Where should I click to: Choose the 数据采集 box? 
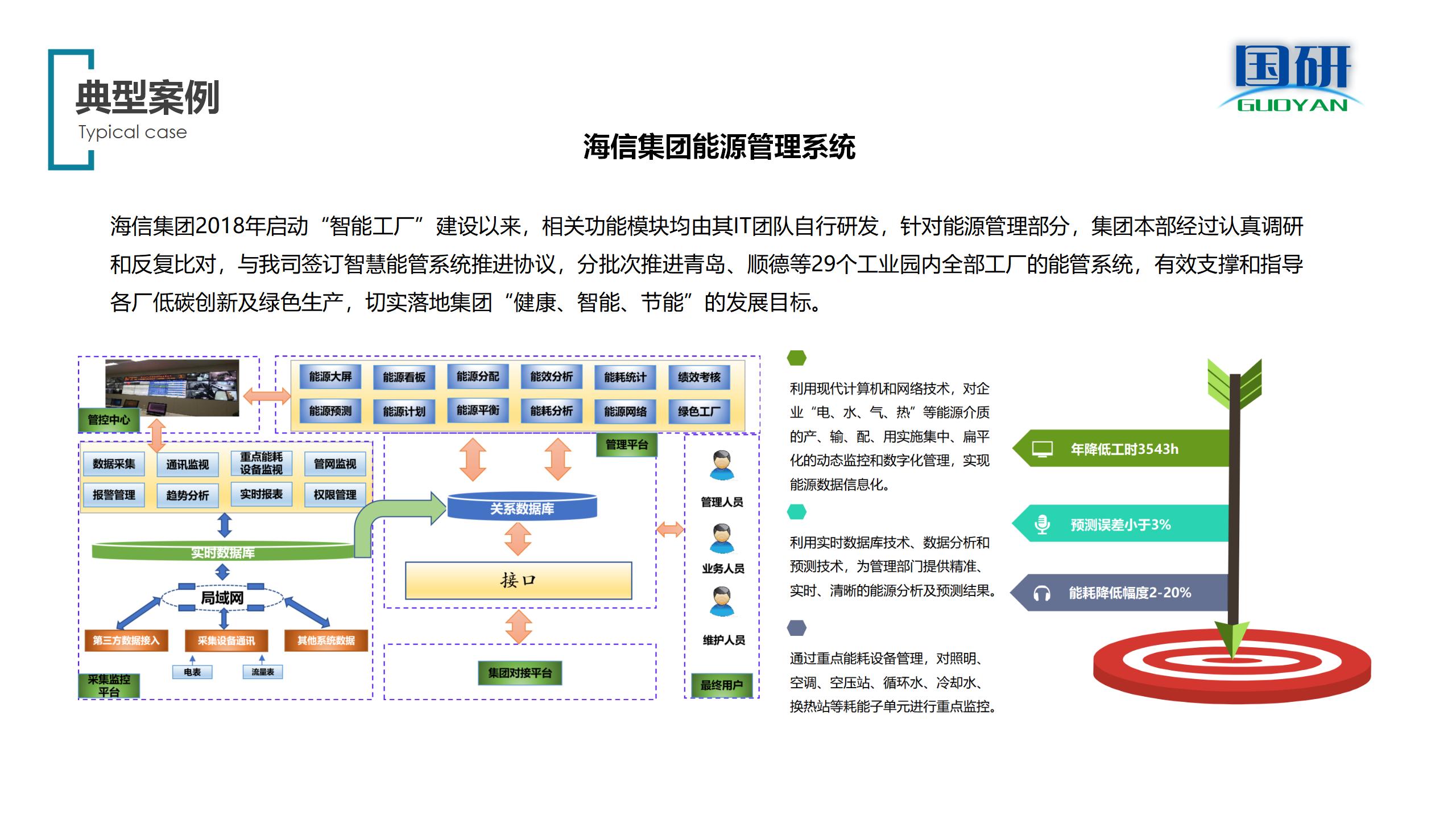[114, 464]
